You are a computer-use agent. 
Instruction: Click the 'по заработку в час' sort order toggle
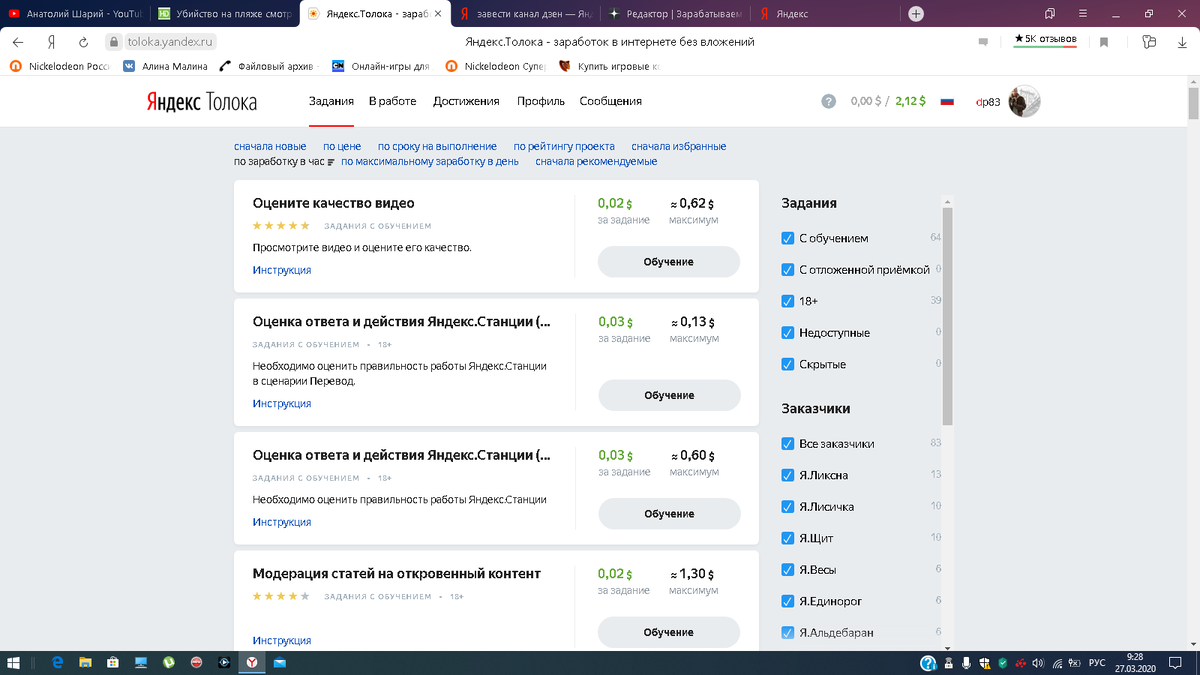(284, 161)
